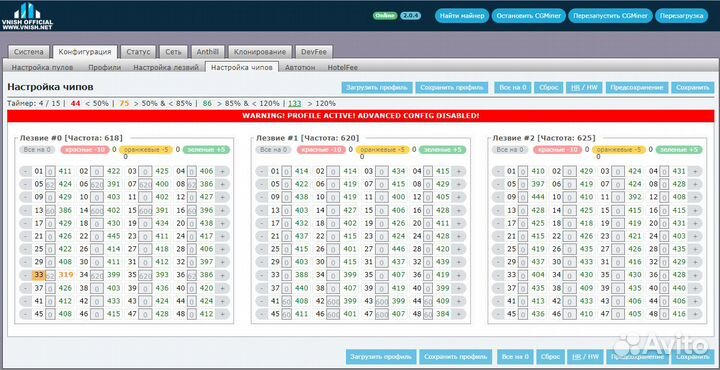Click Перезапустить CGMiner button
The image size is (720, 370).
tap(610, 16)
